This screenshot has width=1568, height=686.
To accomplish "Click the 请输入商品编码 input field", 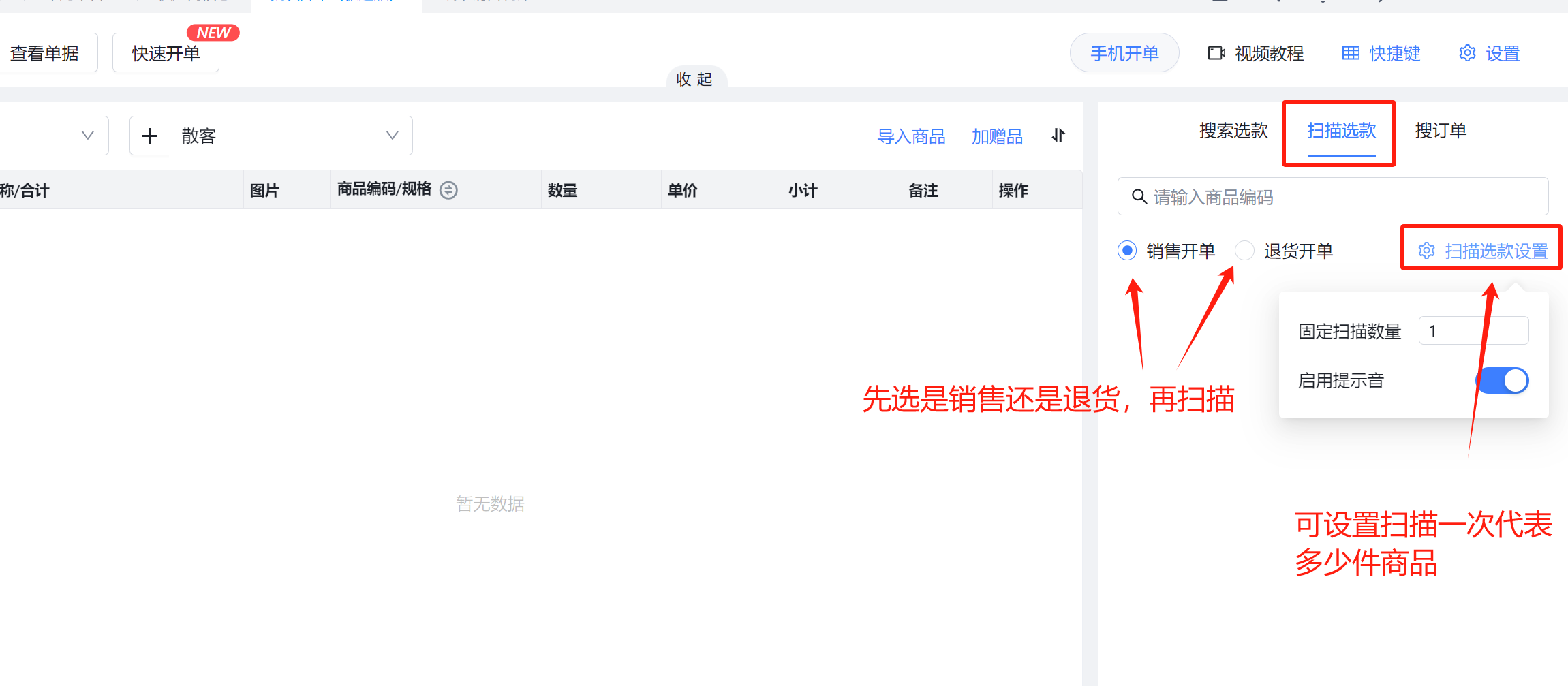I will pyautogui.click(x=1333, y=197).
